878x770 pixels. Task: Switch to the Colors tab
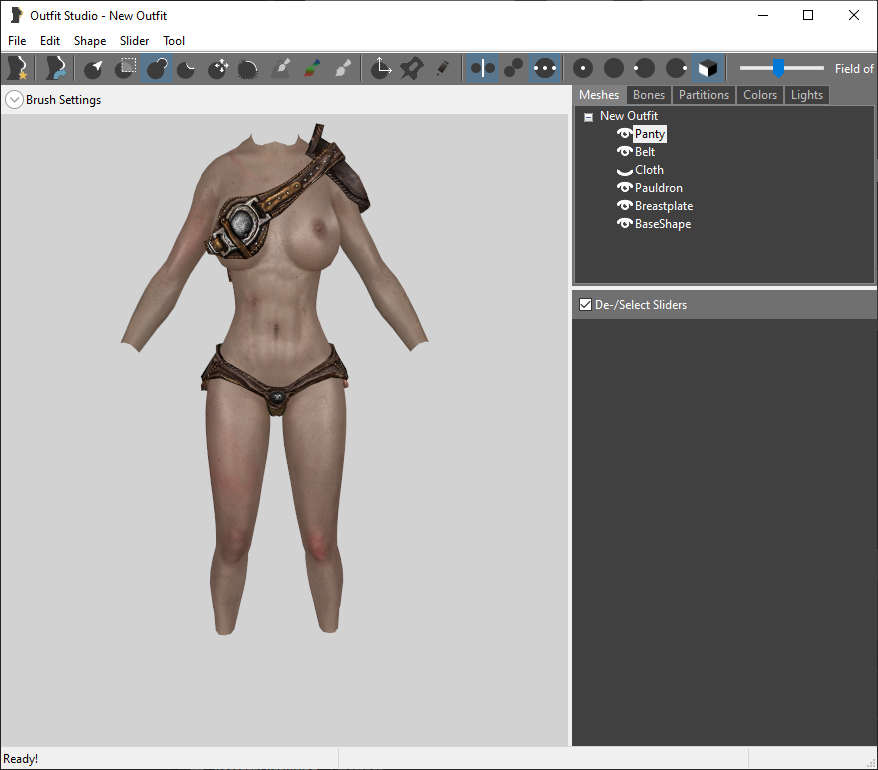click(x=760, y=95)
